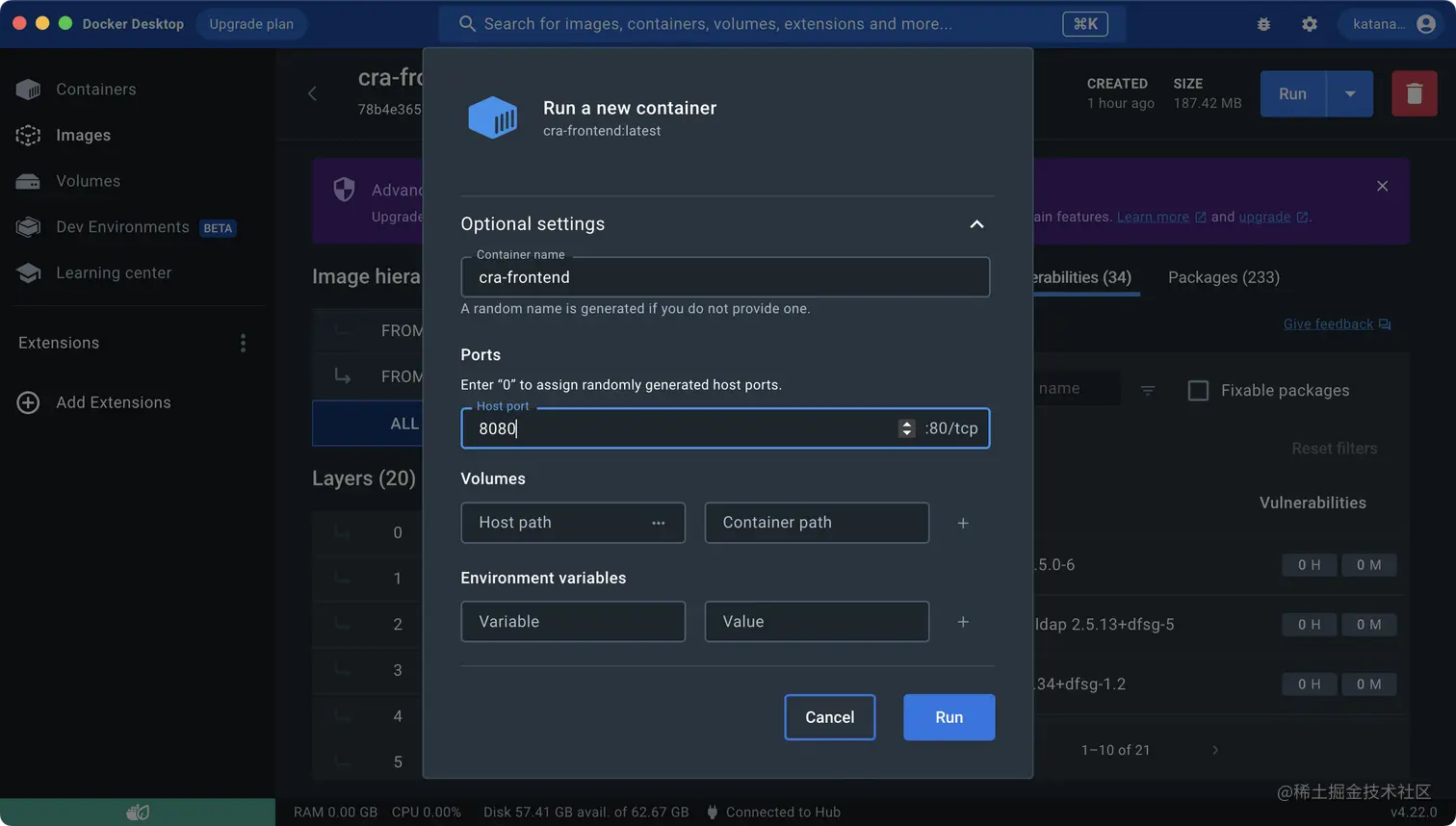The height and width of the screenshot is (826, 1456).
Task: Toggle the whale icon in the status bar
Action: coord(138,813)
